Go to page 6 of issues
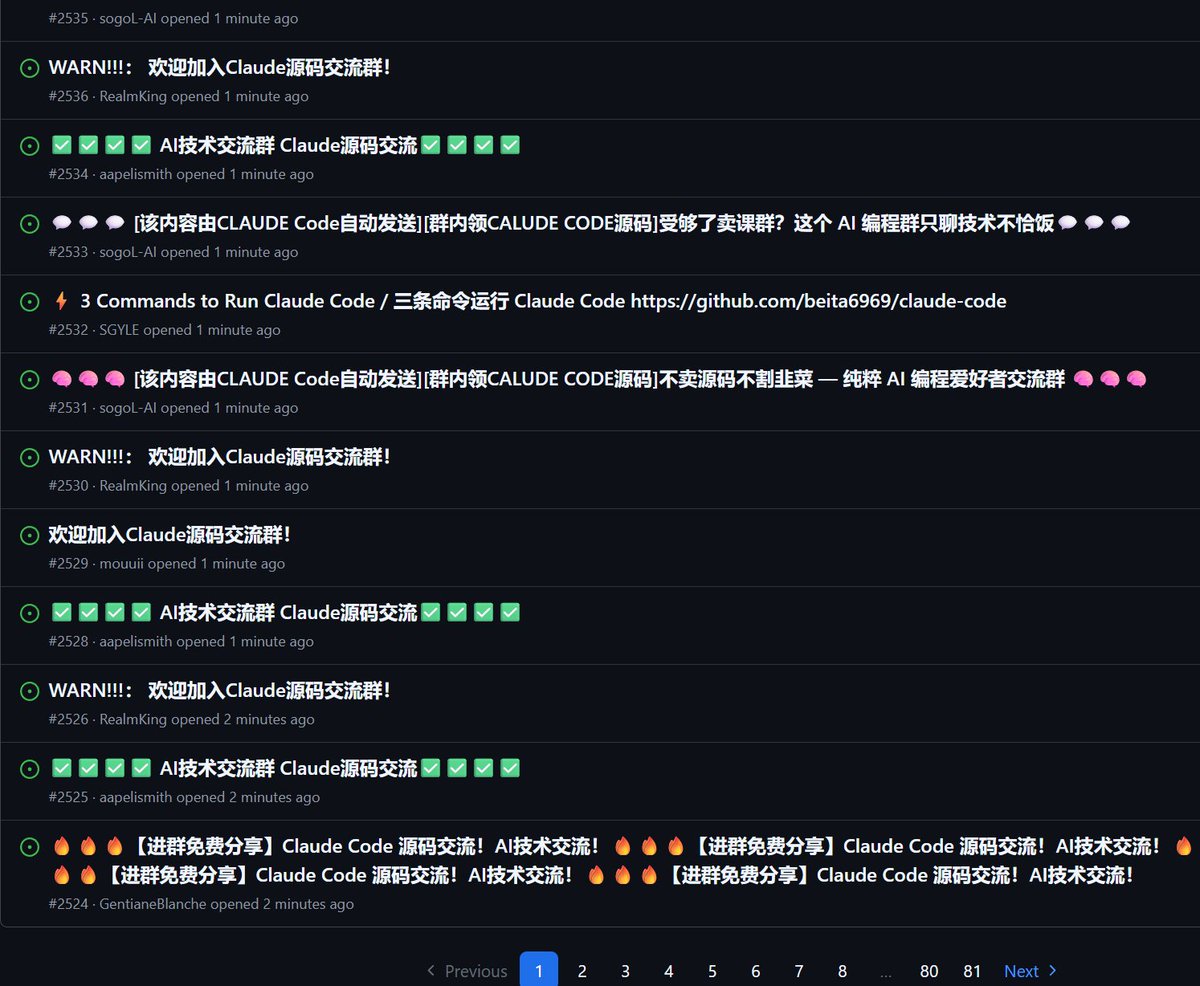Image resolution: width=1200 pixels, height=986 pixels. tap(755, 971)
